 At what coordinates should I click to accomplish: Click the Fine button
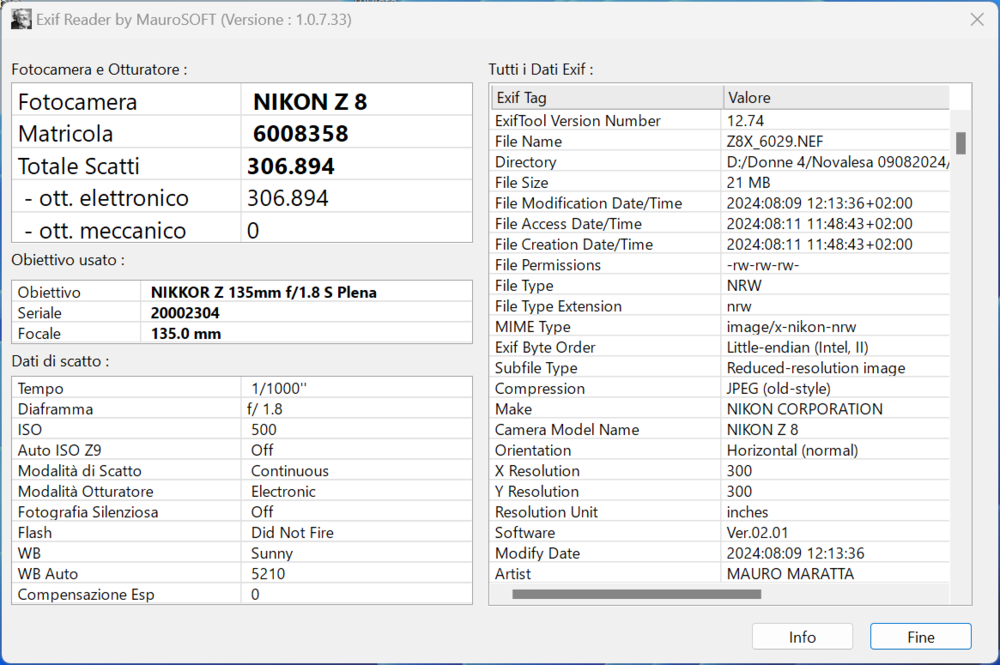tap(920, 637)
